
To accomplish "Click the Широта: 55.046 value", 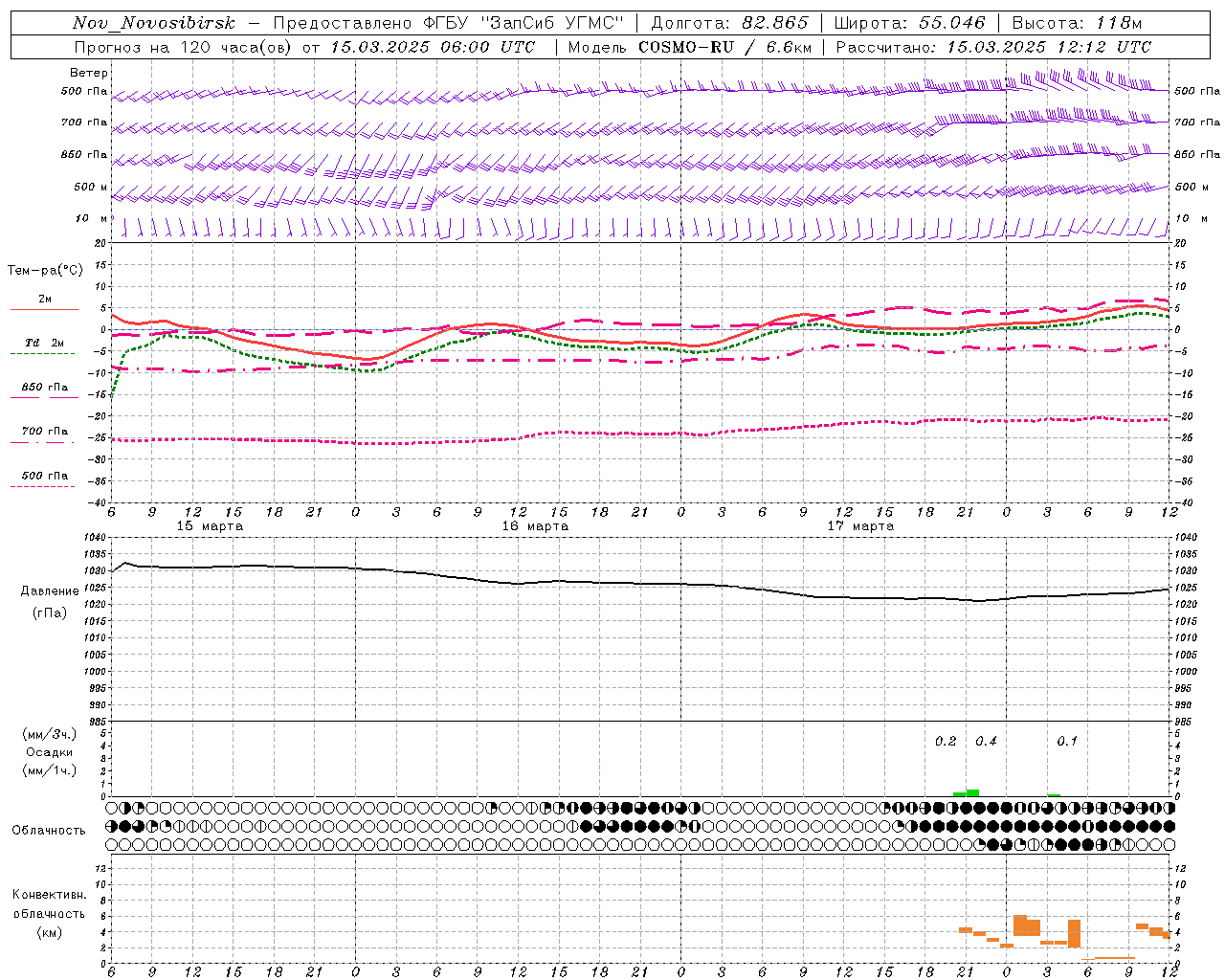I will (910, 23).
